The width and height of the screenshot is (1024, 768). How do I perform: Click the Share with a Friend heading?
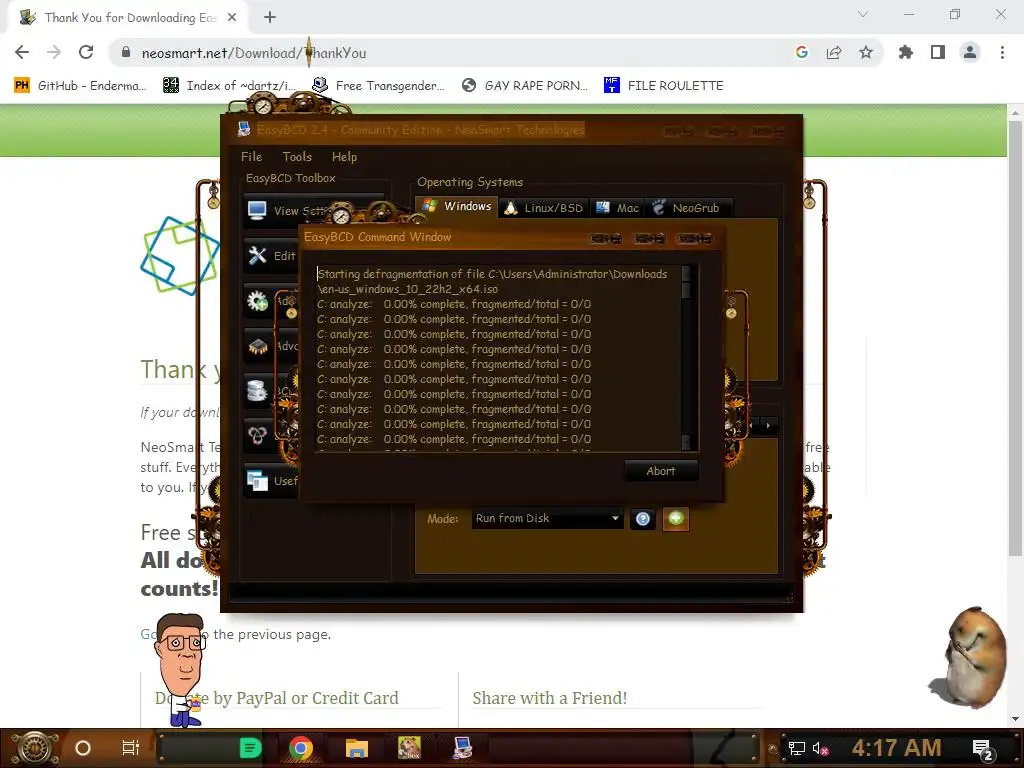[x=550, y=698]
